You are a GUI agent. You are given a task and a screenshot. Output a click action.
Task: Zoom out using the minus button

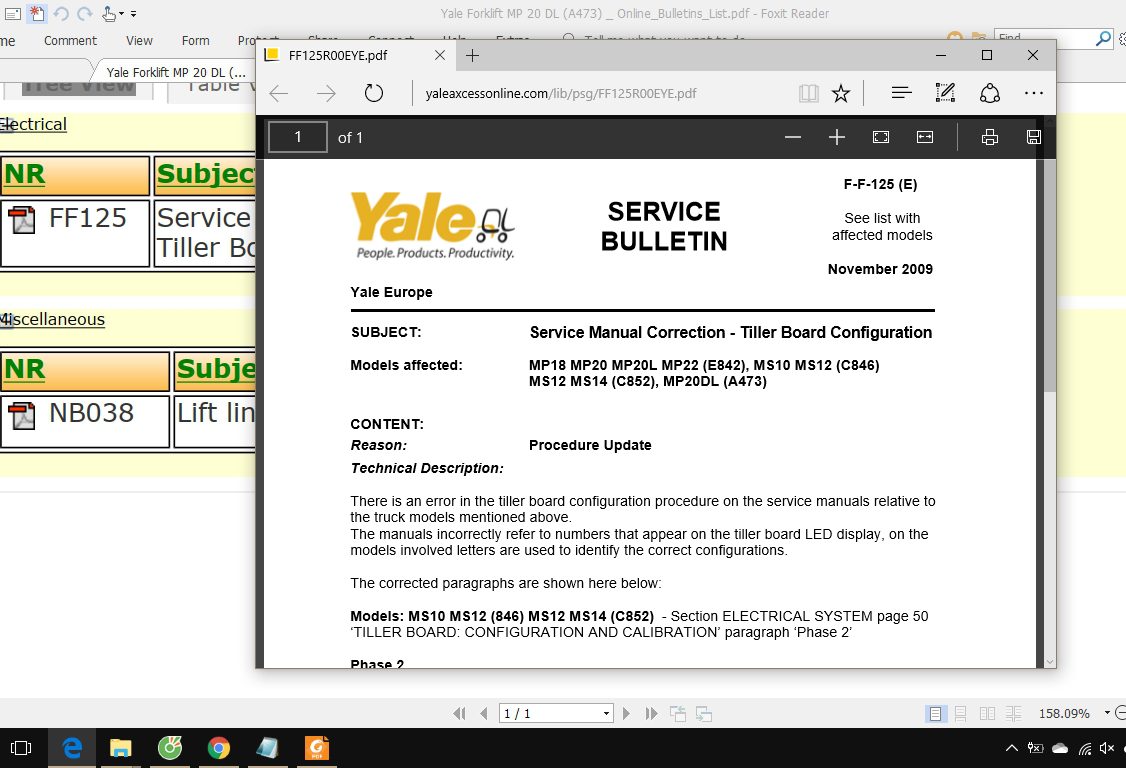click(x=793, y=136)
